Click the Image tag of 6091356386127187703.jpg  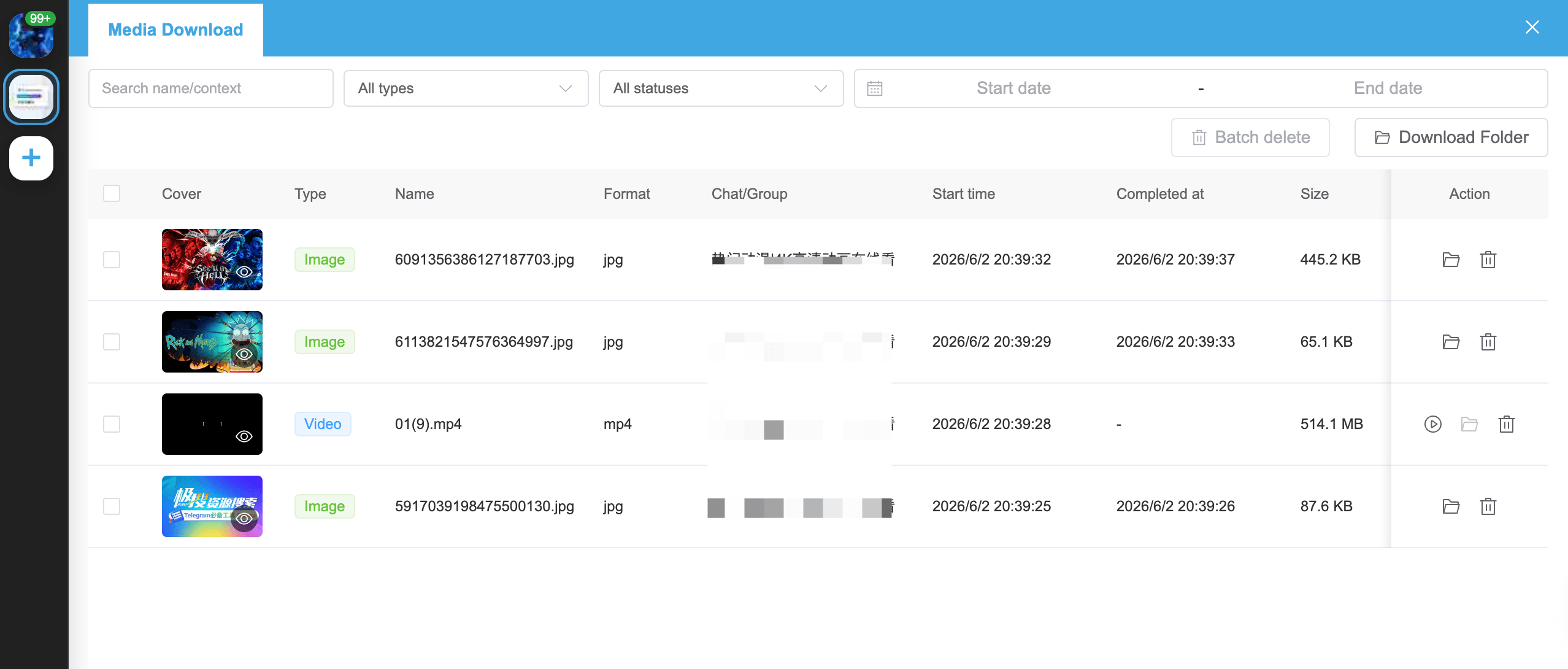pos(325,260)
